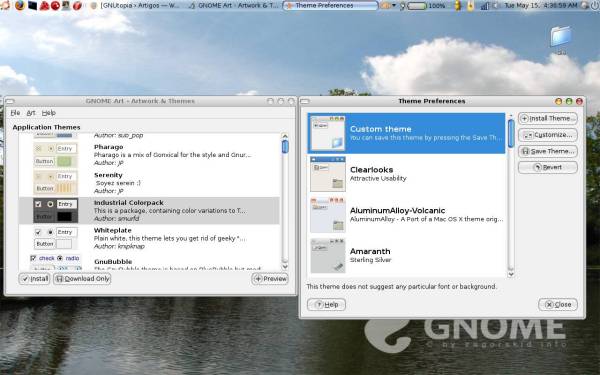Open the Art menu in GNOME Art

point(31,113)
